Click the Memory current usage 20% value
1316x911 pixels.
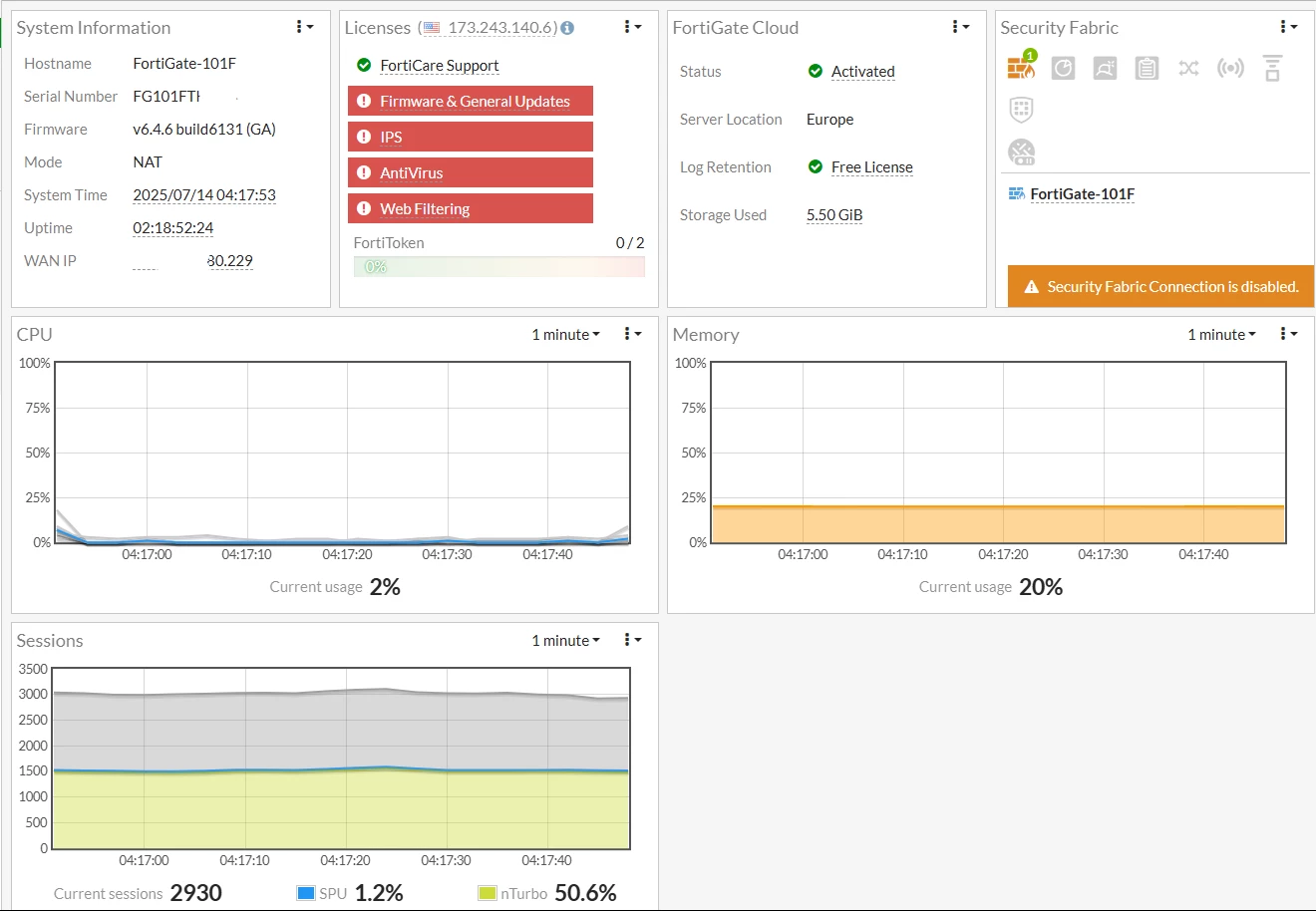click(x=1041, y=587)
